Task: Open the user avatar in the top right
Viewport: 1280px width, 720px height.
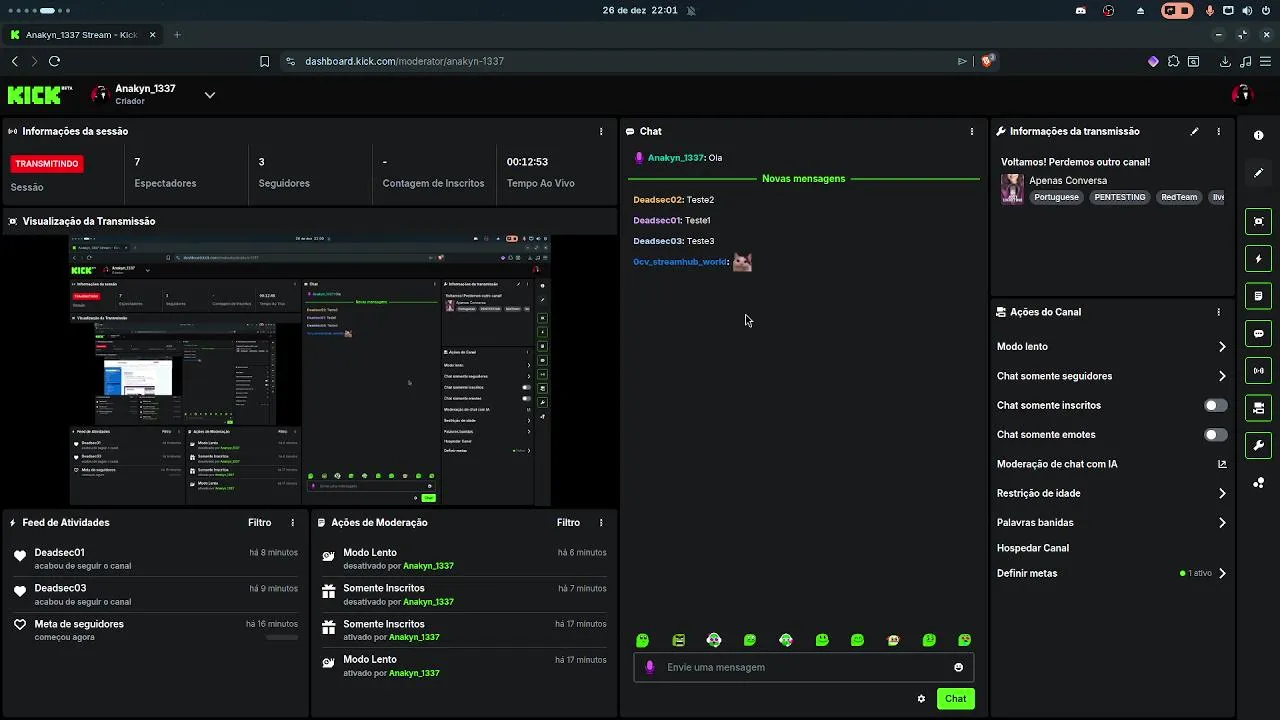Action: point(1242,95)
